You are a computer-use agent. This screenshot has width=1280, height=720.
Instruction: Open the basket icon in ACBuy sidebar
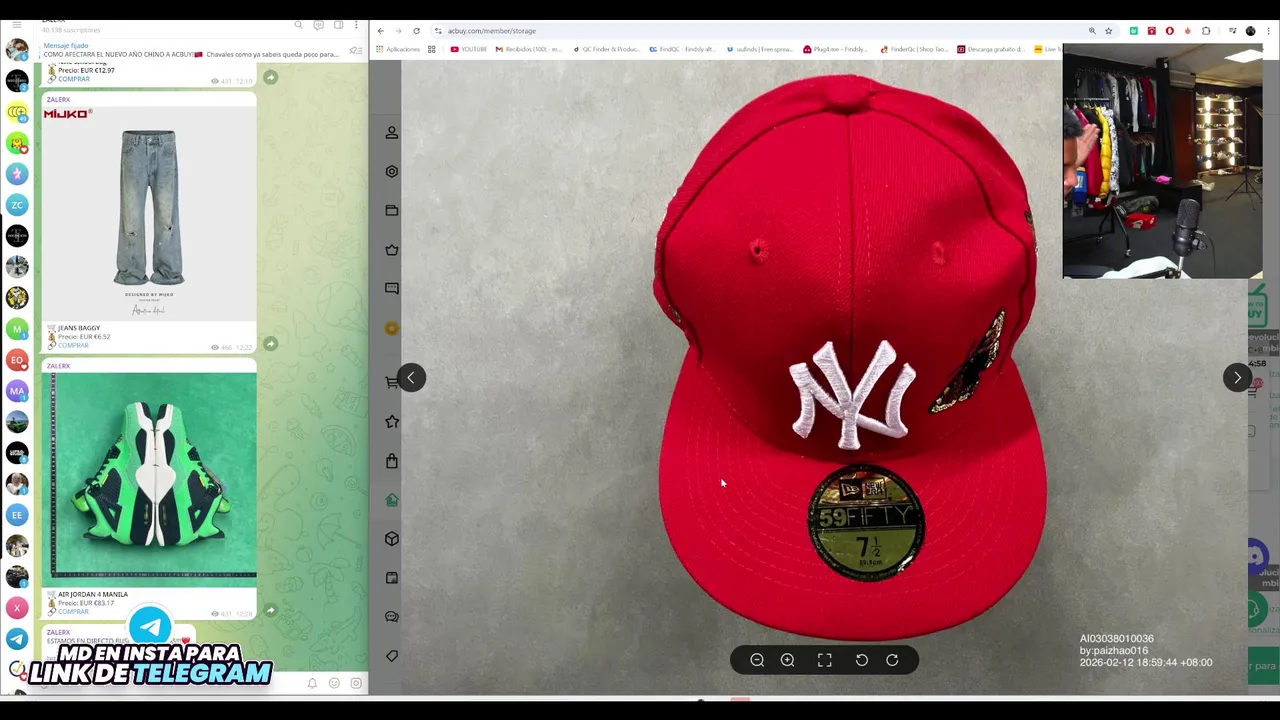(x=392, y=250)
